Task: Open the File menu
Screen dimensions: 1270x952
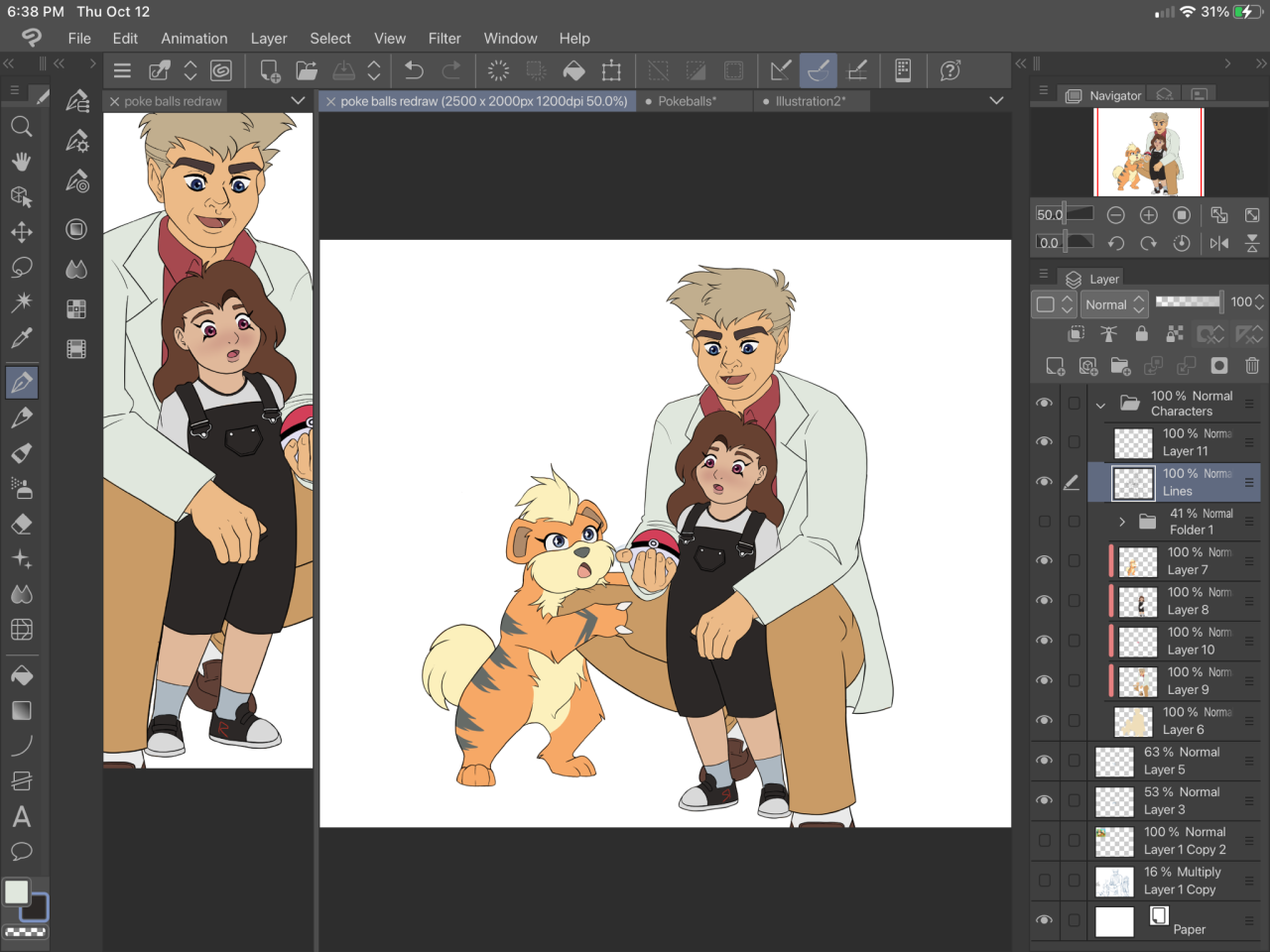Action: [79, 38]
